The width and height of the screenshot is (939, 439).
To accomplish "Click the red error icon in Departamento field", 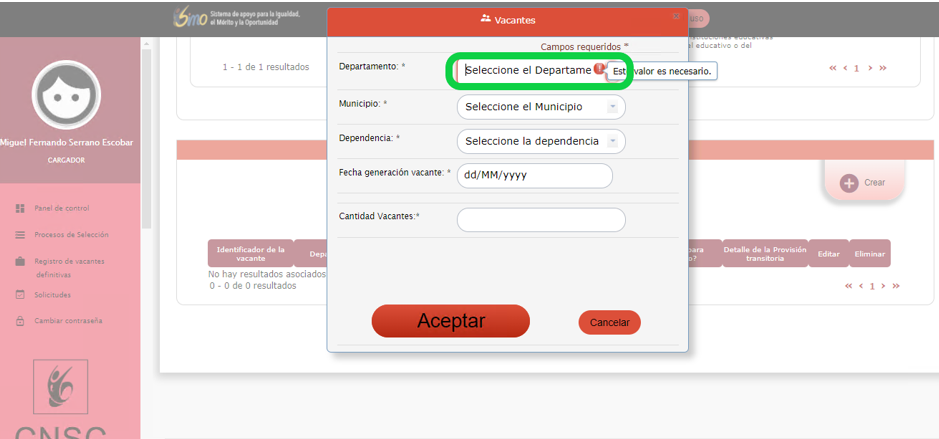I will tap(598, 70).
